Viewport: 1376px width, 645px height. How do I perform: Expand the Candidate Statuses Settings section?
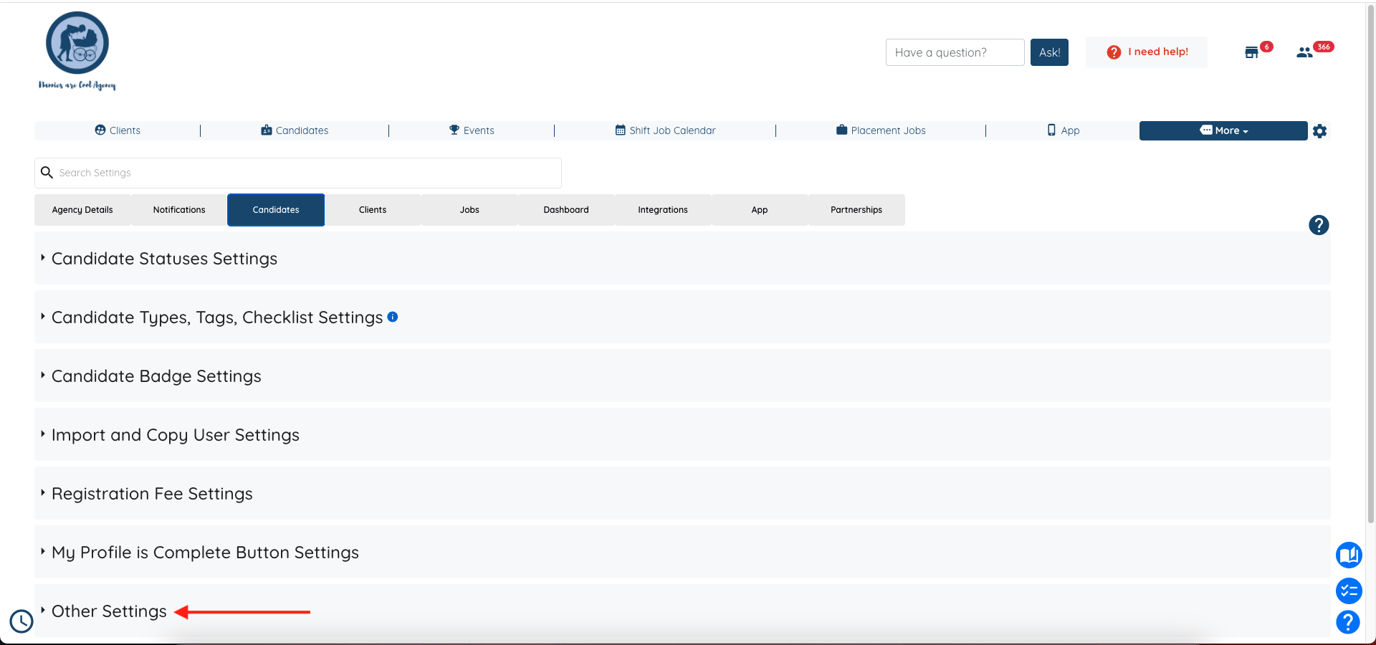[x=164, y=258]
